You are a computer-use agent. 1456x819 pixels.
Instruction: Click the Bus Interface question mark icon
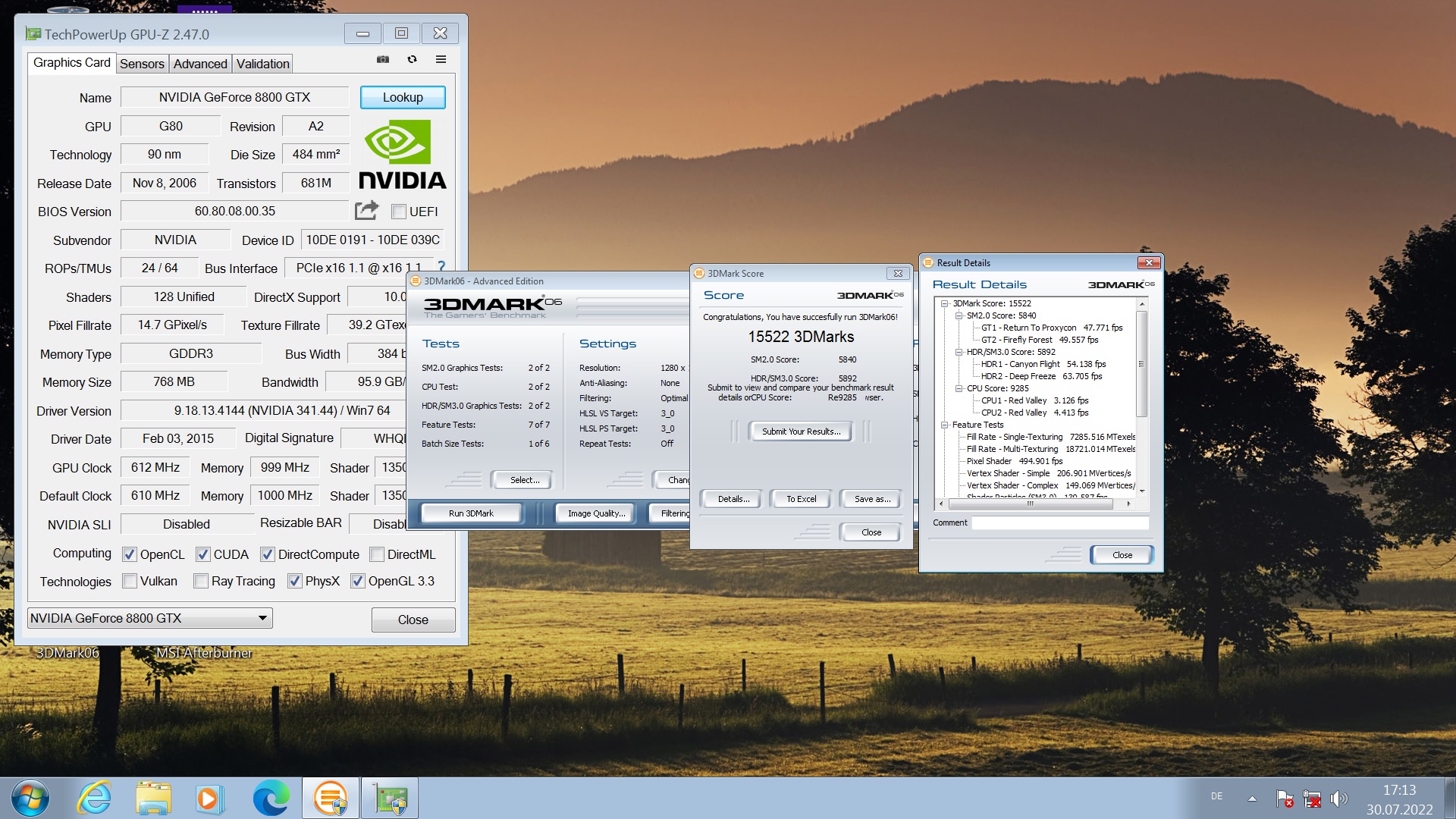(x=441, y=265)
